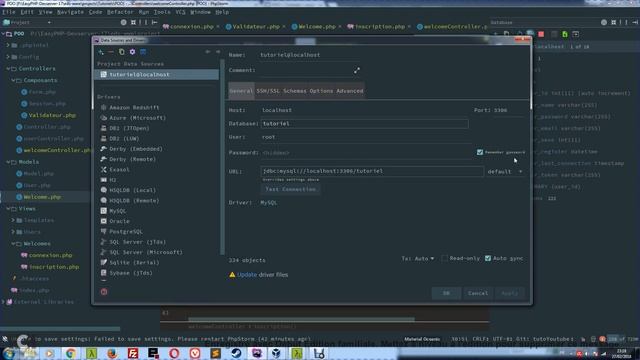This screenshot has width=640, height=360.
Task: Open the Database panel settings gear
Action: 604,22
